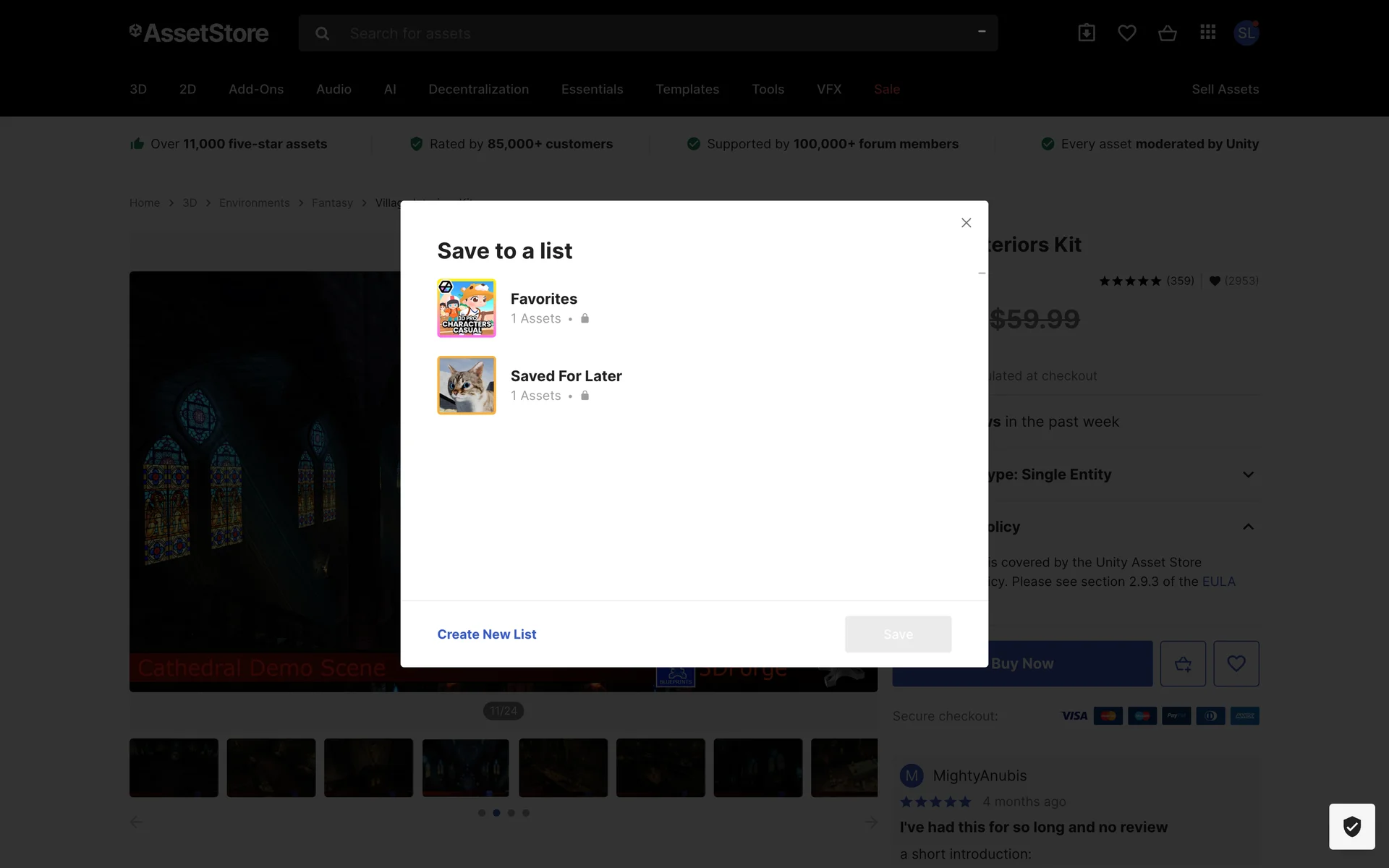
Task: Open the Templates category menu
Action: 687,89
